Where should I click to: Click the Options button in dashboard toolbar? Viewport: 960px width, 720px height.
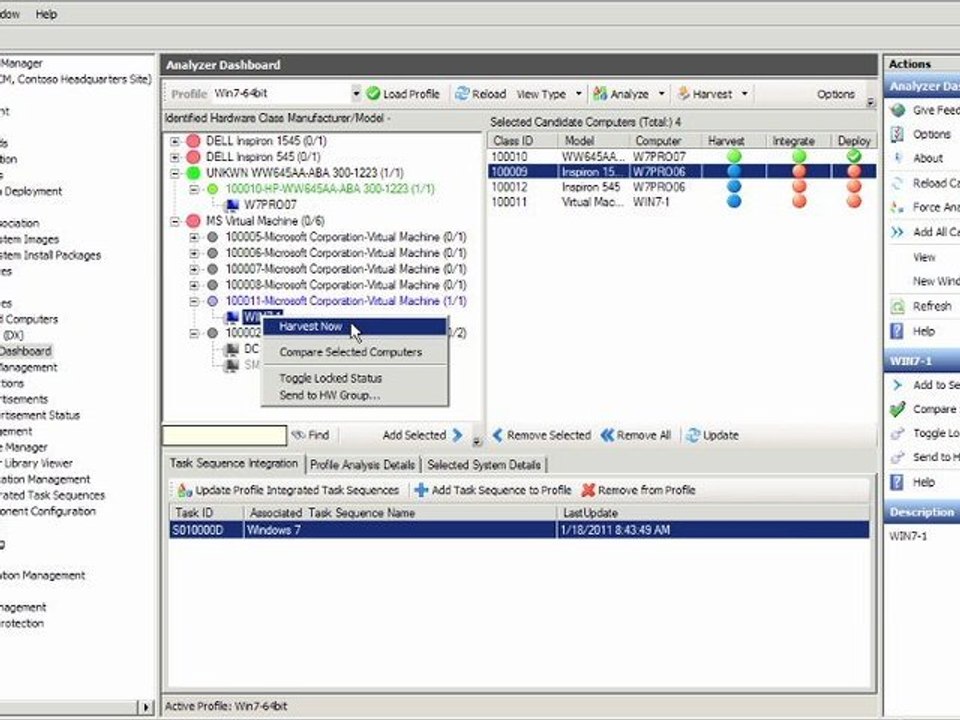[835, 94]
